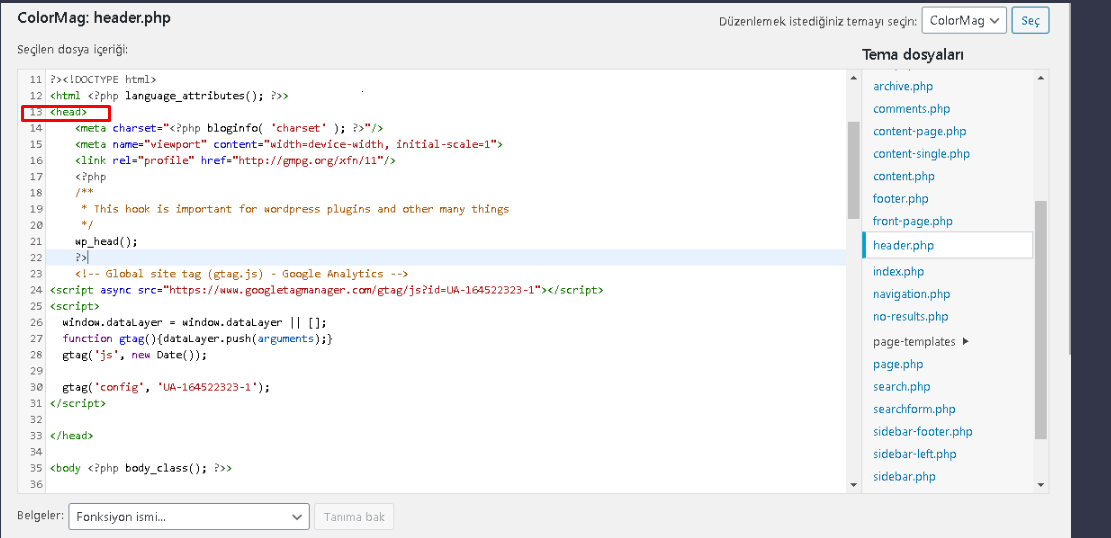Click the theme files list scroll-down arrow
Viewport: 1111px width, 538px height.
tap(1040, 486)
